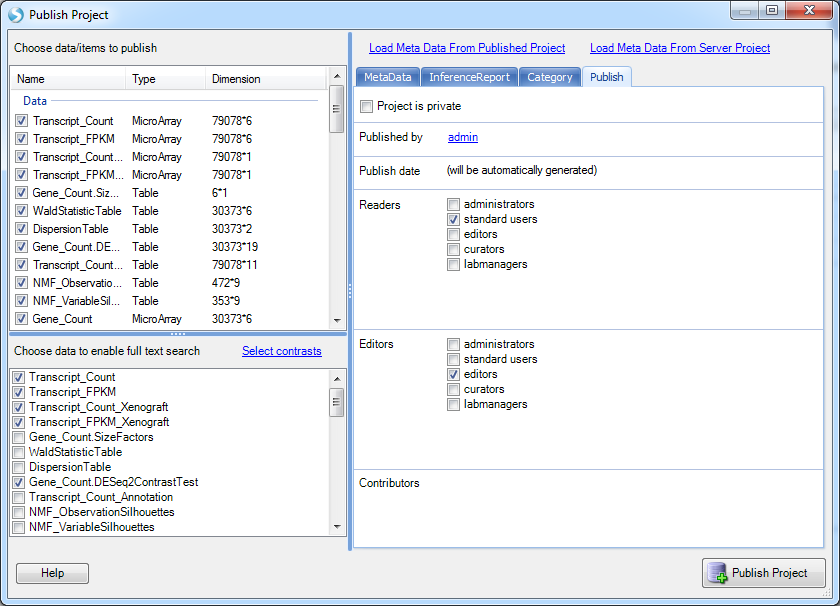Screen dimensions: 840x606
Task: Click the publish list scroll up arrow
Action: (x=337, y=76)
